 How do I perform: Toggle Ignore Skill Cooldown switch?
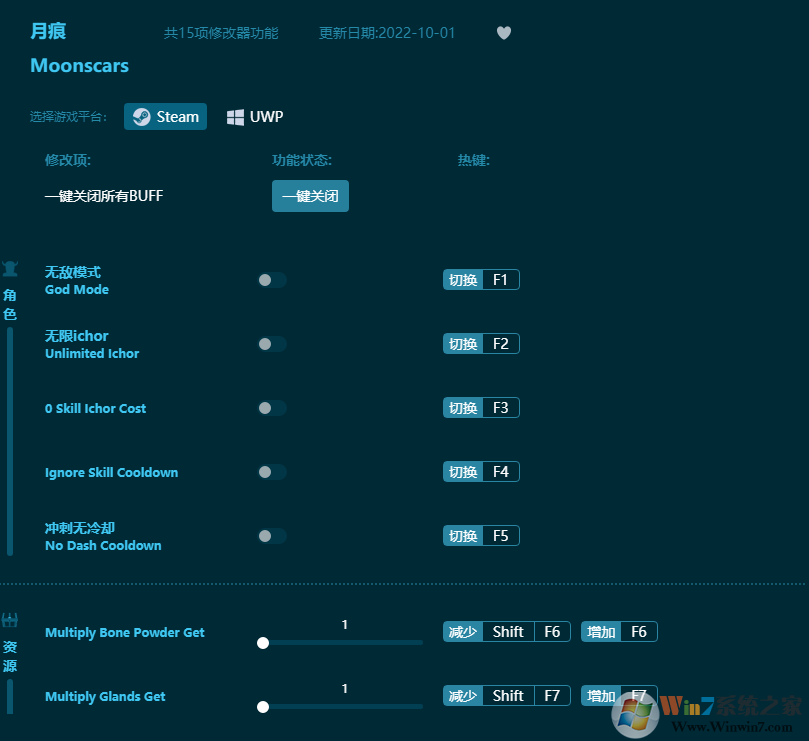tap(272, 472)
